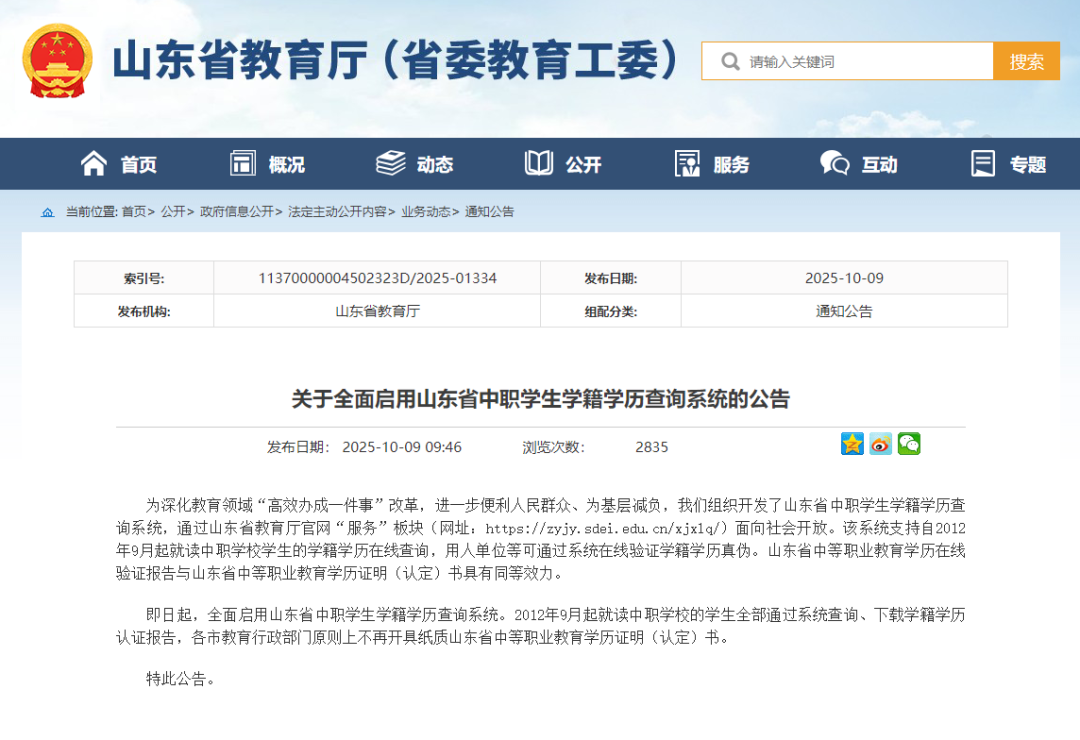Image resolution: width=1080 pixels, height=740 pixels.
Task: Click 通知公告 at end of breadcrumb
Action: click(489, 212)
